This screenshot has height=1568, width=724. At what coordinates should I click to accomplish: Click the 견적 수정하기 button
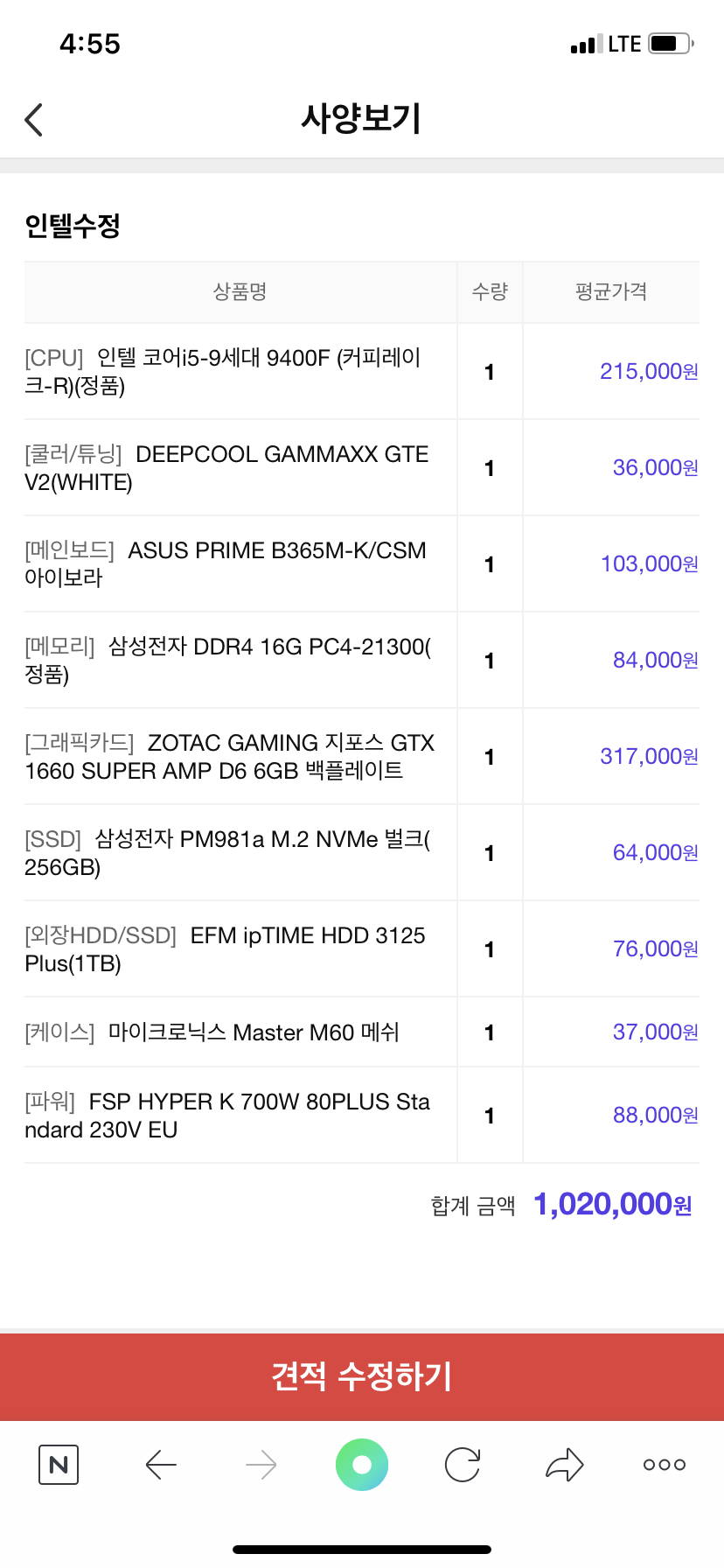point(362,1376)
